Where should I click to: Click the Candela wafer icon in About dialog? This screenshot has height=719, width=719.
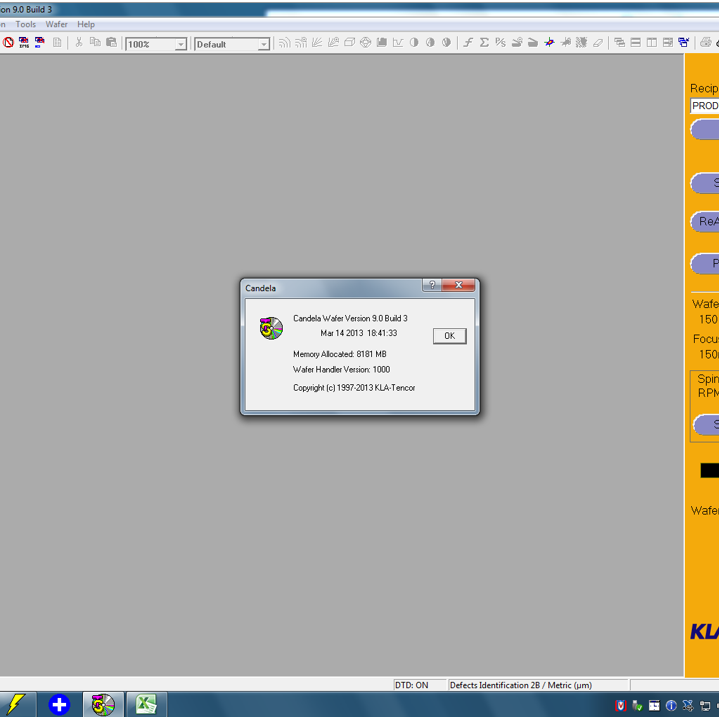tap(271, 328)
